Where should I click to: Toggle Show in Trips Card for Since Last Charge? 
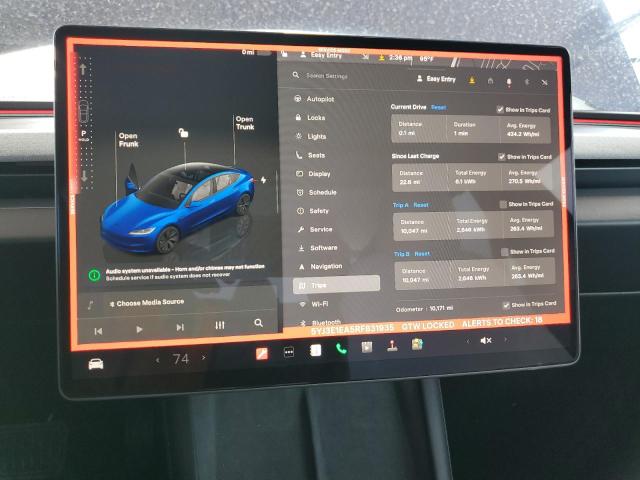tap(501, 157)
